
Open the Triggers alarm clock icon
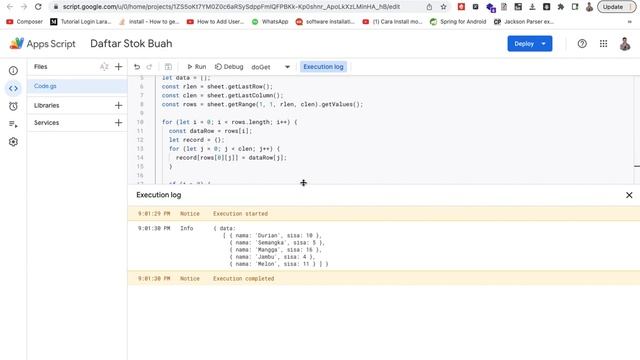[x=13, y=106]
